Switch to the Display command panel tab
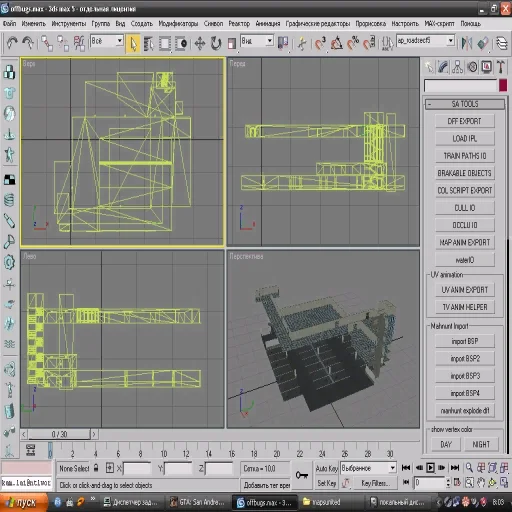512x512 pixels. click(x=486, y=67)
